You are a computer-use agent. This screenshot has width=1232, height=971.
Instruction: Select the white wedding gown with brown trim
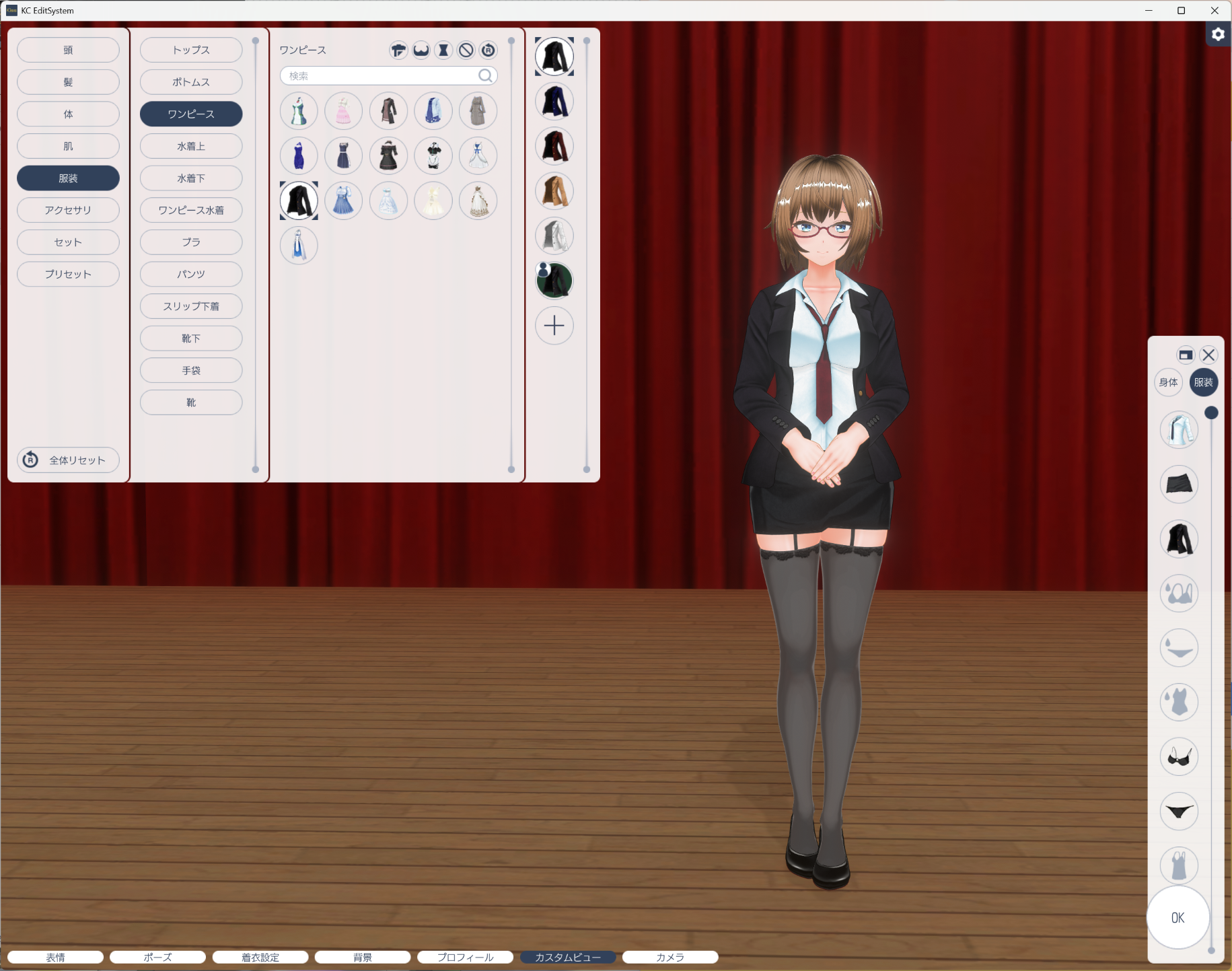click(478, 201)
